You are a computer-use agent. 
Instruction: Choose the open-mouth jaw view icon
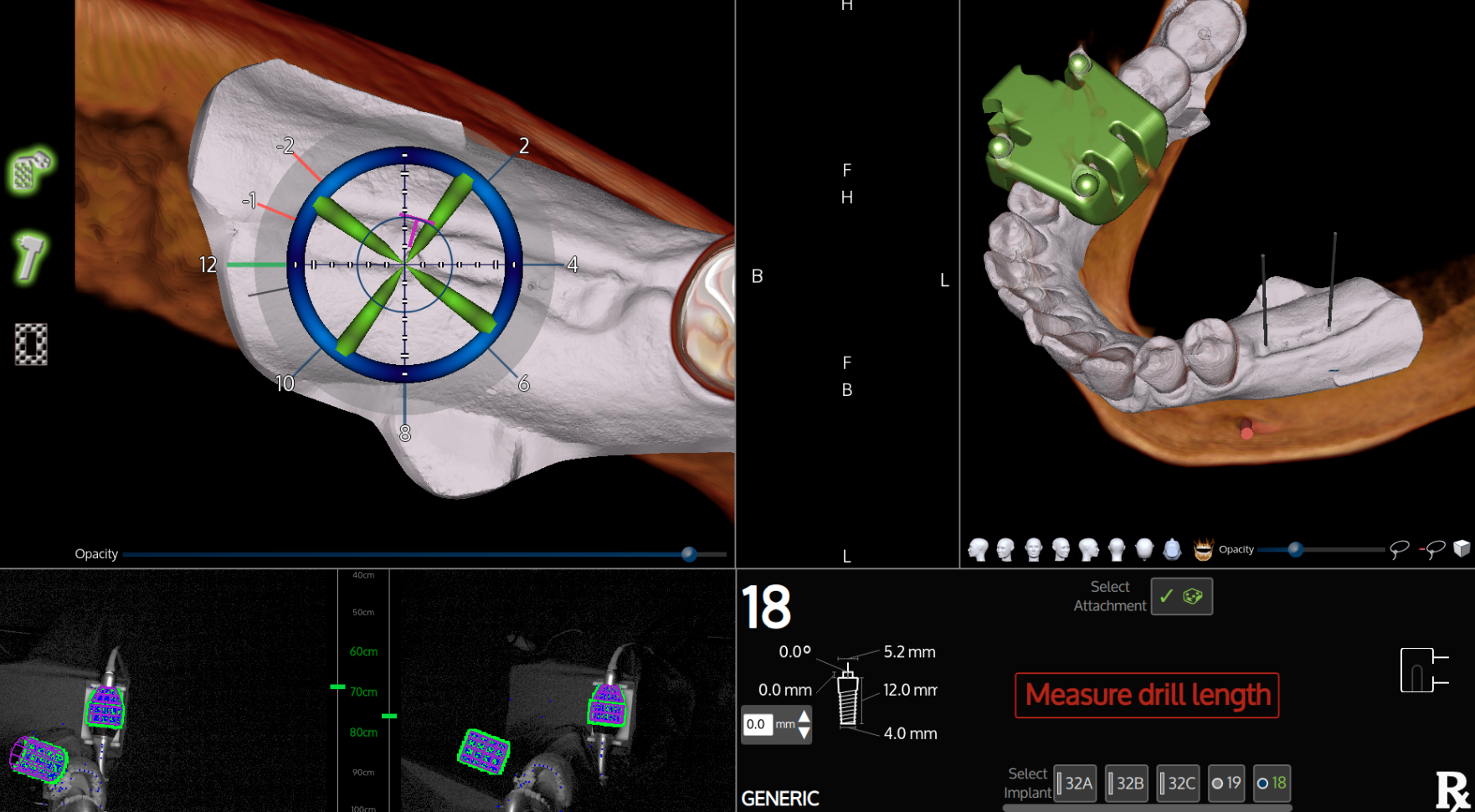[1203, 549]
